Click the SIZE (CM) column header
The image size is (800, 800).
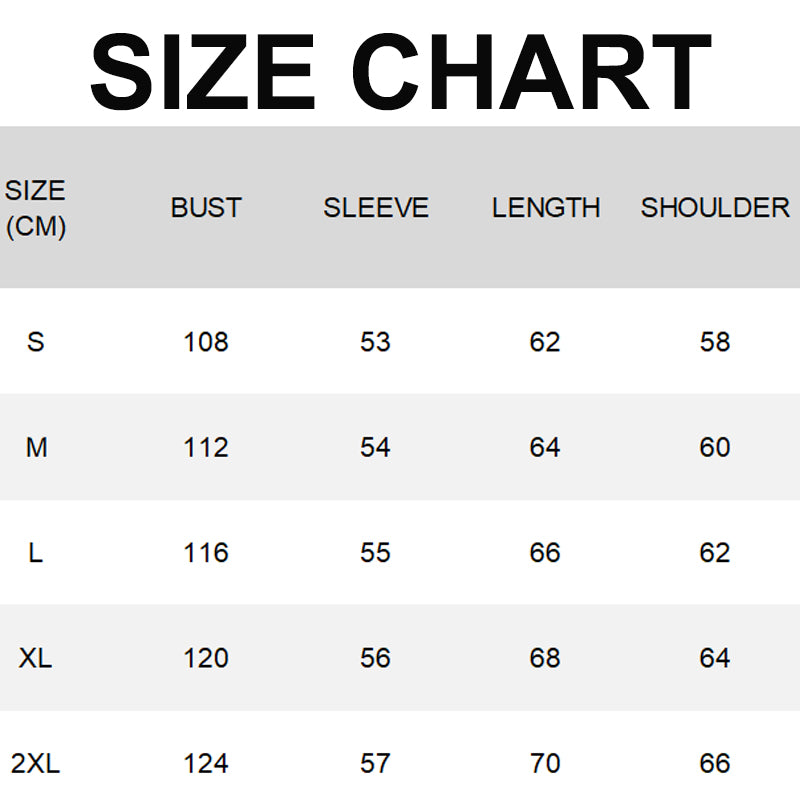coord(35,208)
